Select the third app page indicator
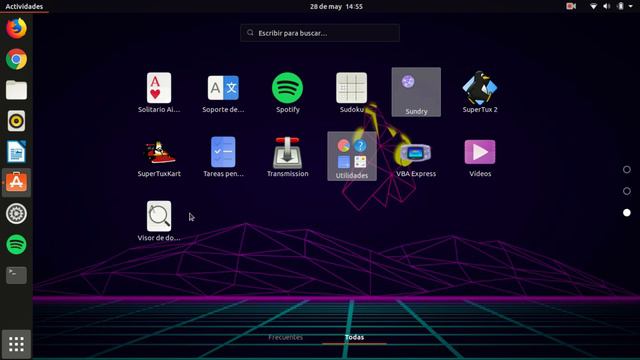Image resolution: width=640 pixels, height=360 pixels. (627, 213)
